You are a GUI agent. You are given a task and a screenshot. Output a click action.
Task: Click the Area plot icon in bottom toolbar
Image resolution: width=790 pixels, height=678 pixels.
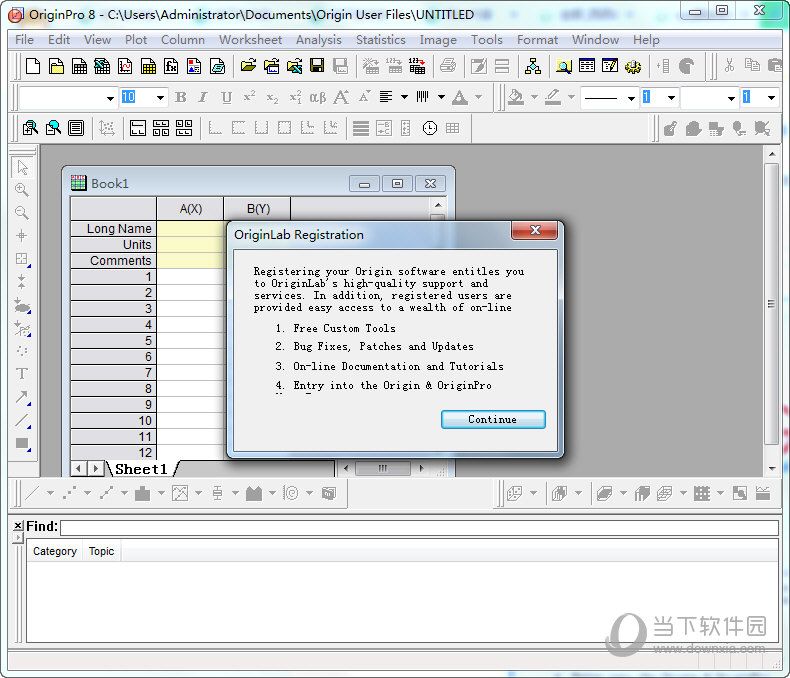pyautogui.click(x=253, y=493)
